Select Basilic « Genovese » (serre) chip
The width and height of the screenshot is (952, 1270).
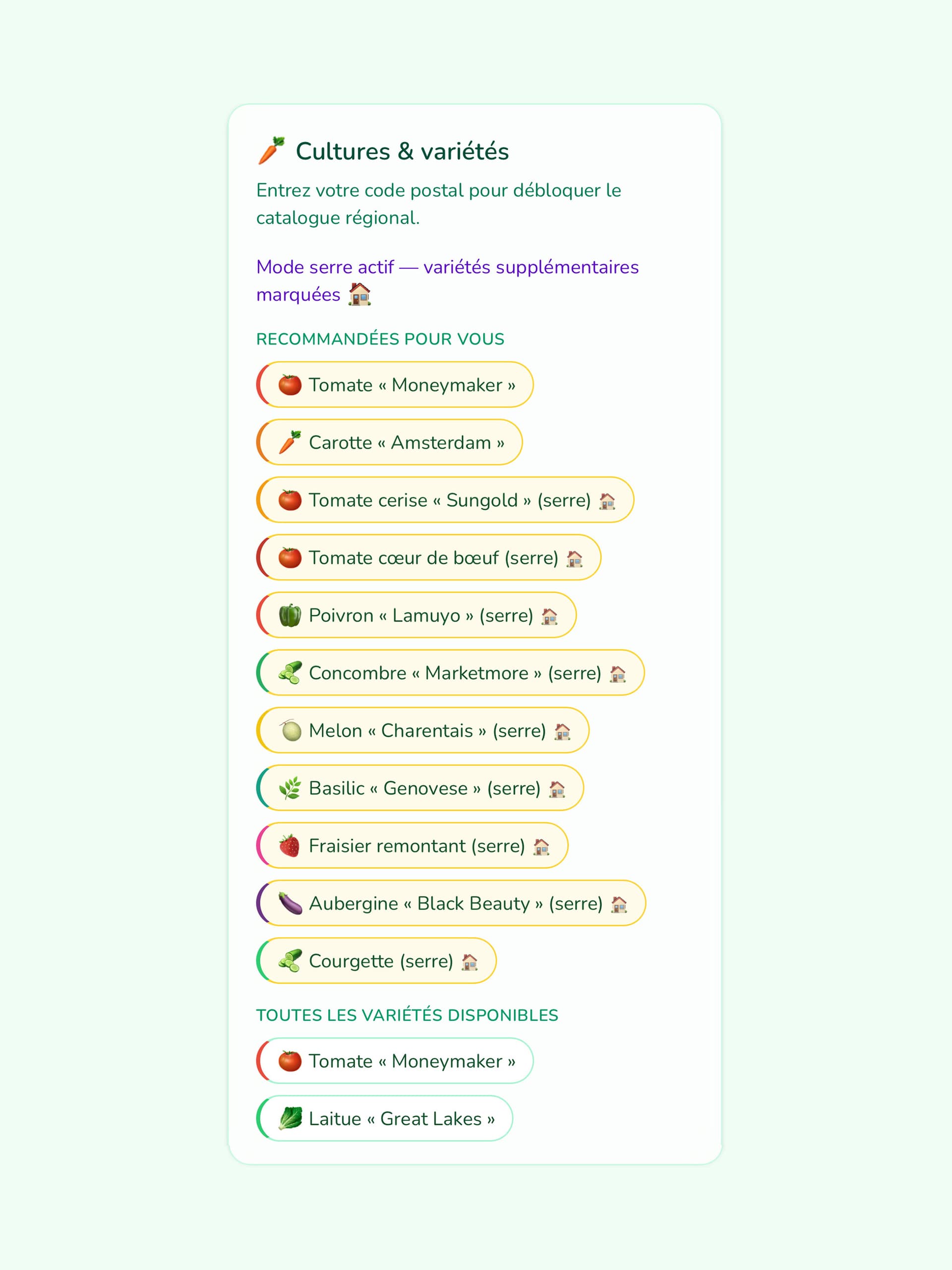pyautogui.click(x=420, y=787)
